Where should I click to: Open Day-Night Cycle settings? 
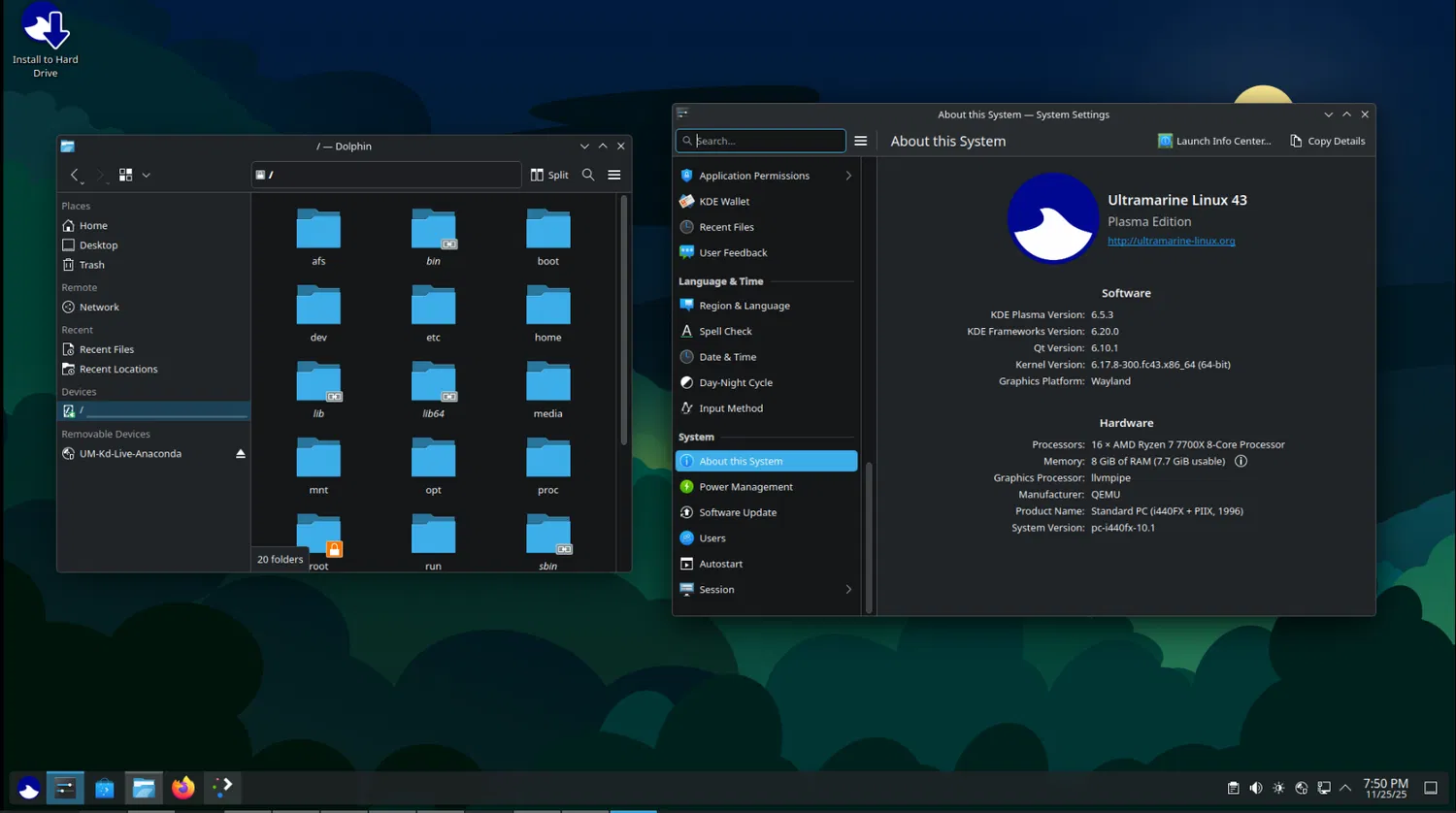pyautogui.click(x=736, y=383)
